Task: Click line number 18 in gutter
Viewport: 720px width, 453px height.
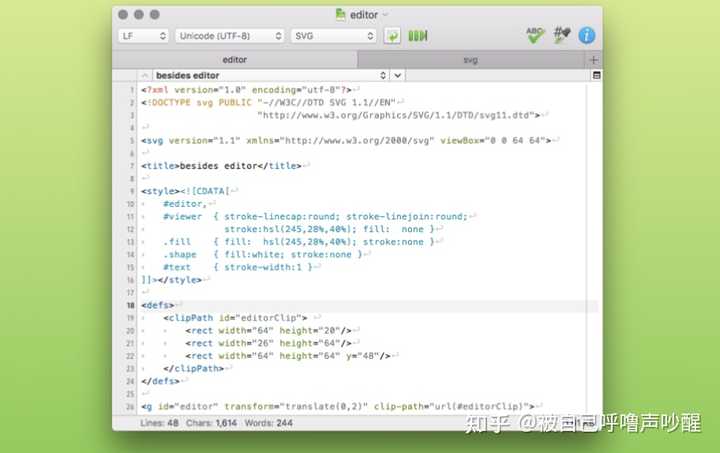Action: click(x=130, y=305)
